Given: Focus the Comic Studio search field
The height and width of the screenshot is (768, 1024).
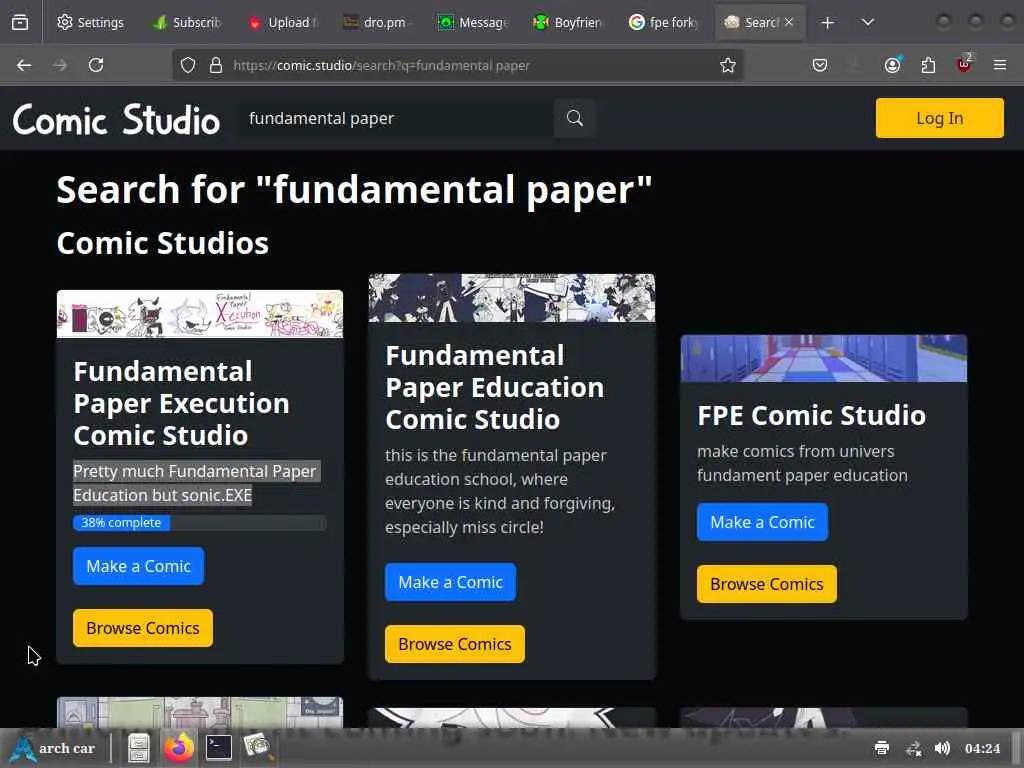Looking at the screenshot, I should 395,118.
